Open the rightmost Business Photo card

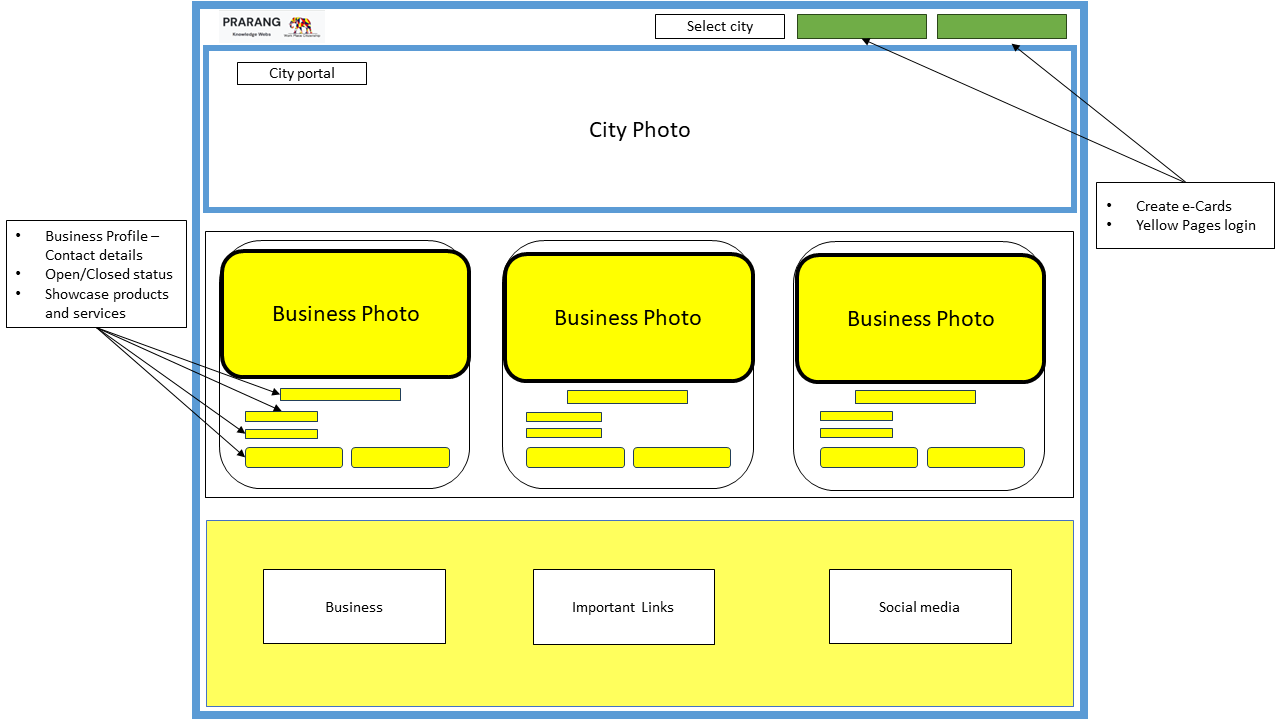click(x=920, y=318)
